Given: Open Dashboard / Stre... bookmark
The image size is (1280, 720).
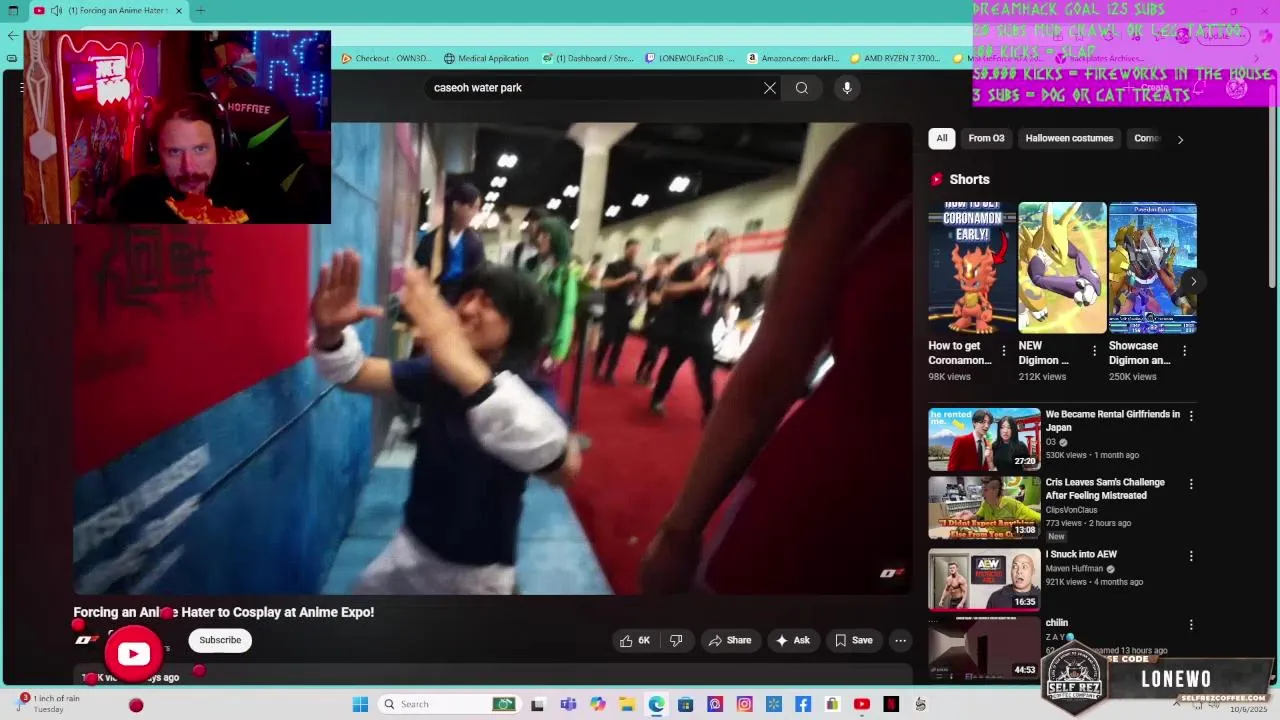Looking at the screenshot, I should (x=587, y=58).
